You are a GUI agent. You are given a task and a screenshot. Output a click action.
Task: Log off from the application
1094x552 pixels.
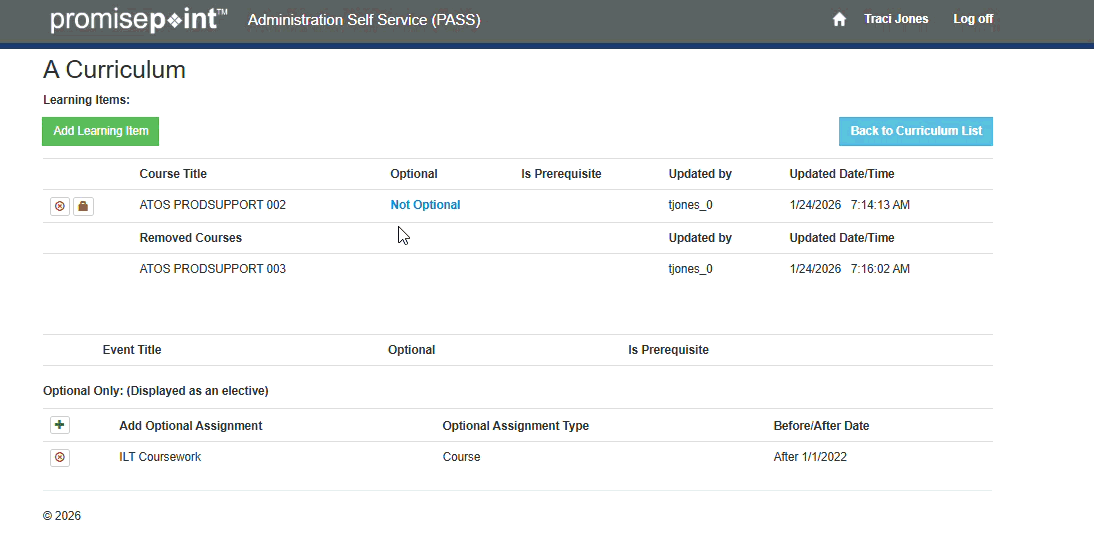972,19
